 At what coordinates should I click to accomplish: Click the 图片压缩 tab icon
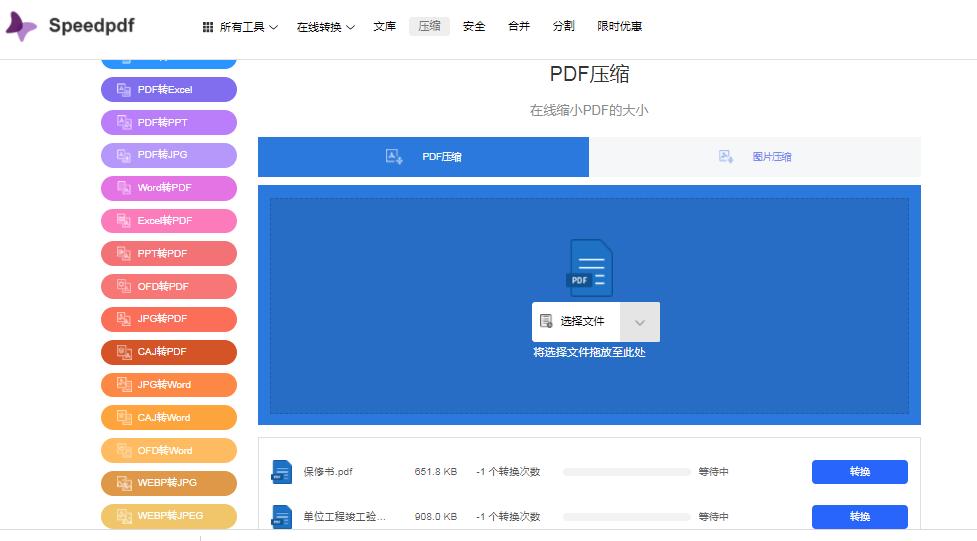pyautogui.click(x=726, y=156)
